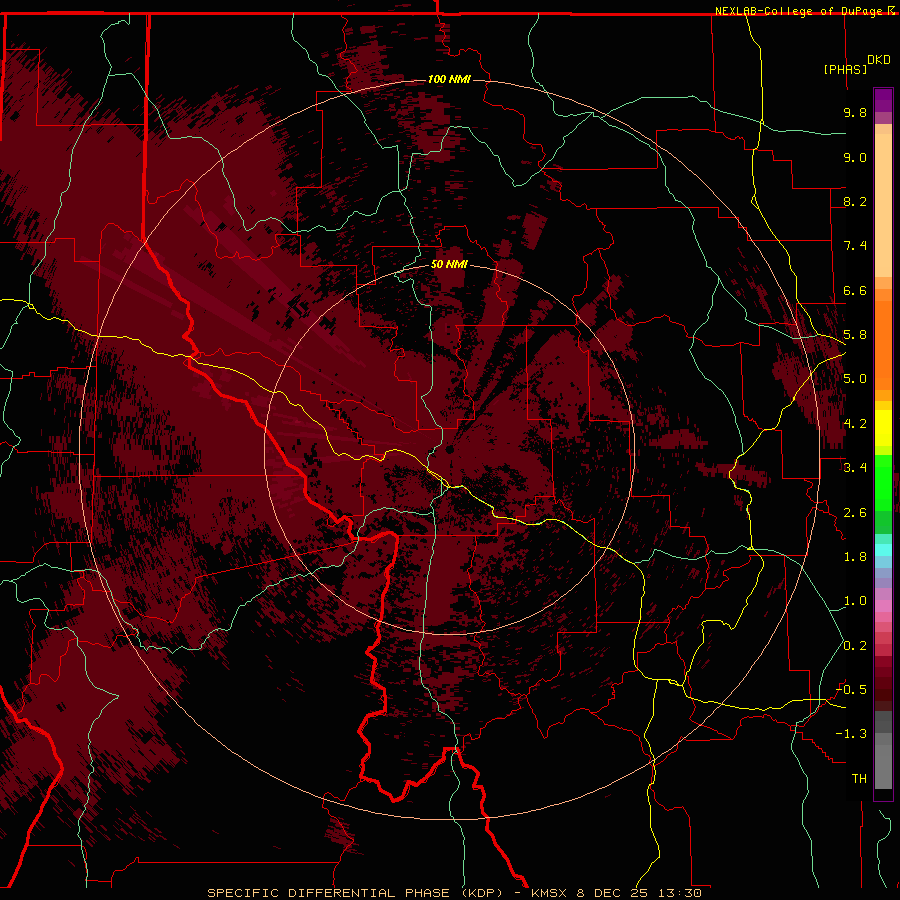Click the -0.5 value on the color scale
This screenshot has width=900, height=900.
pyautogui.click(x=851, y=690)
